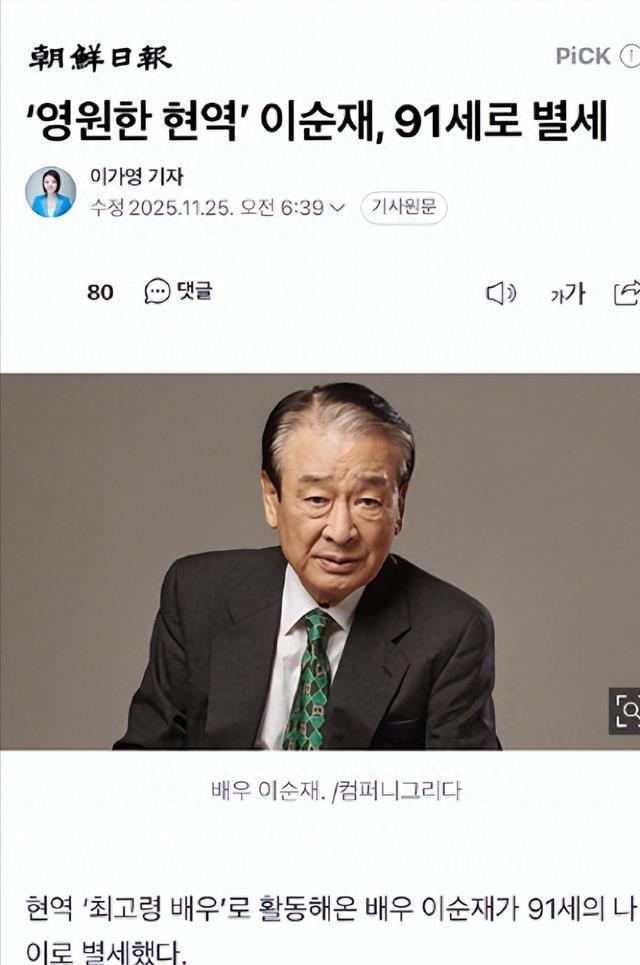Image resolution: width=640 pixels, height=965 pixels.
Task: Open comments via the speech bubble icon
Action: 157,292
